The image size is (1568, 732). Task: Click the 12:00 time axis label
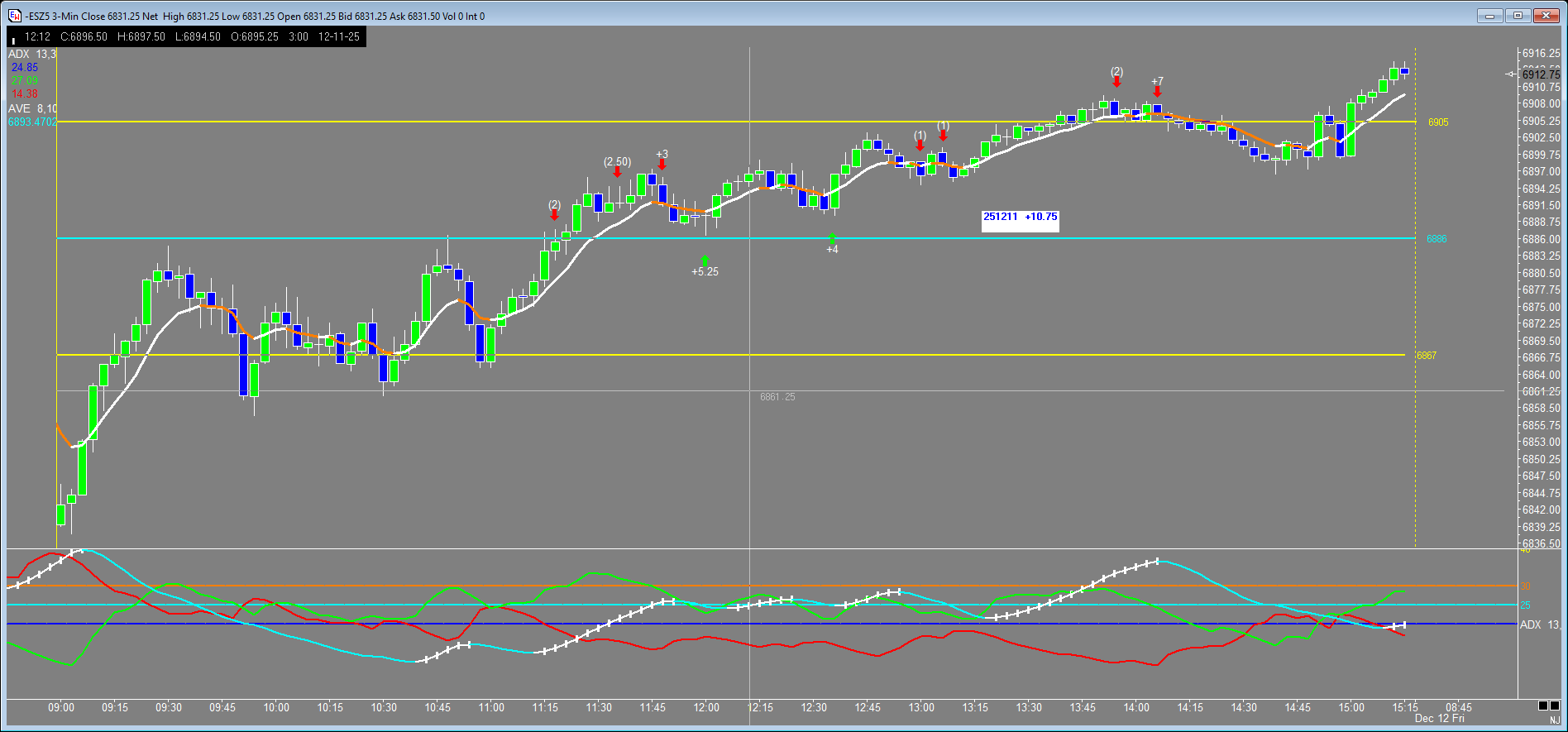(706, 707)
